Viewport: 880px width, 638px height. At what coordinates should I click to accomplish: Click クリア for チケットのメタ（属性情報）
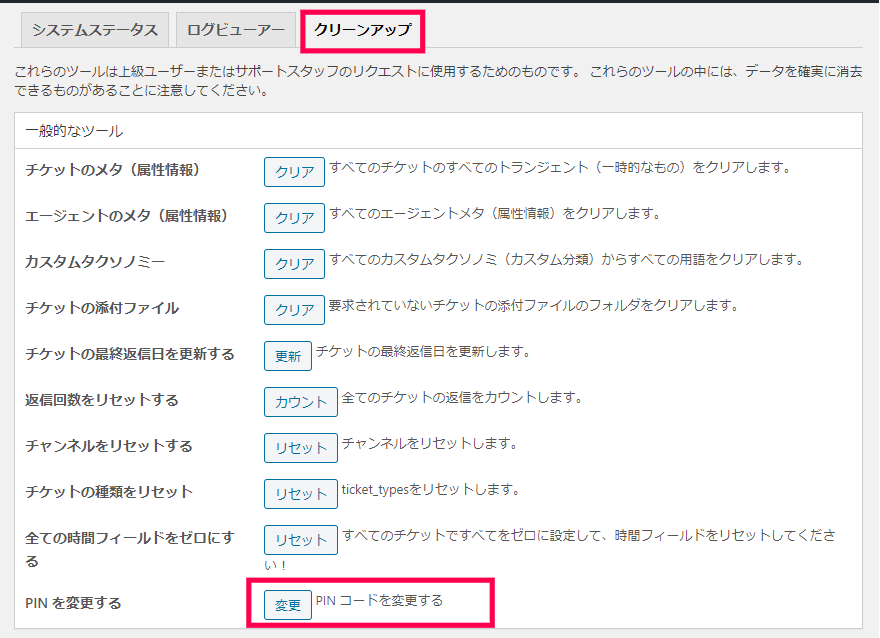point(294,172)
